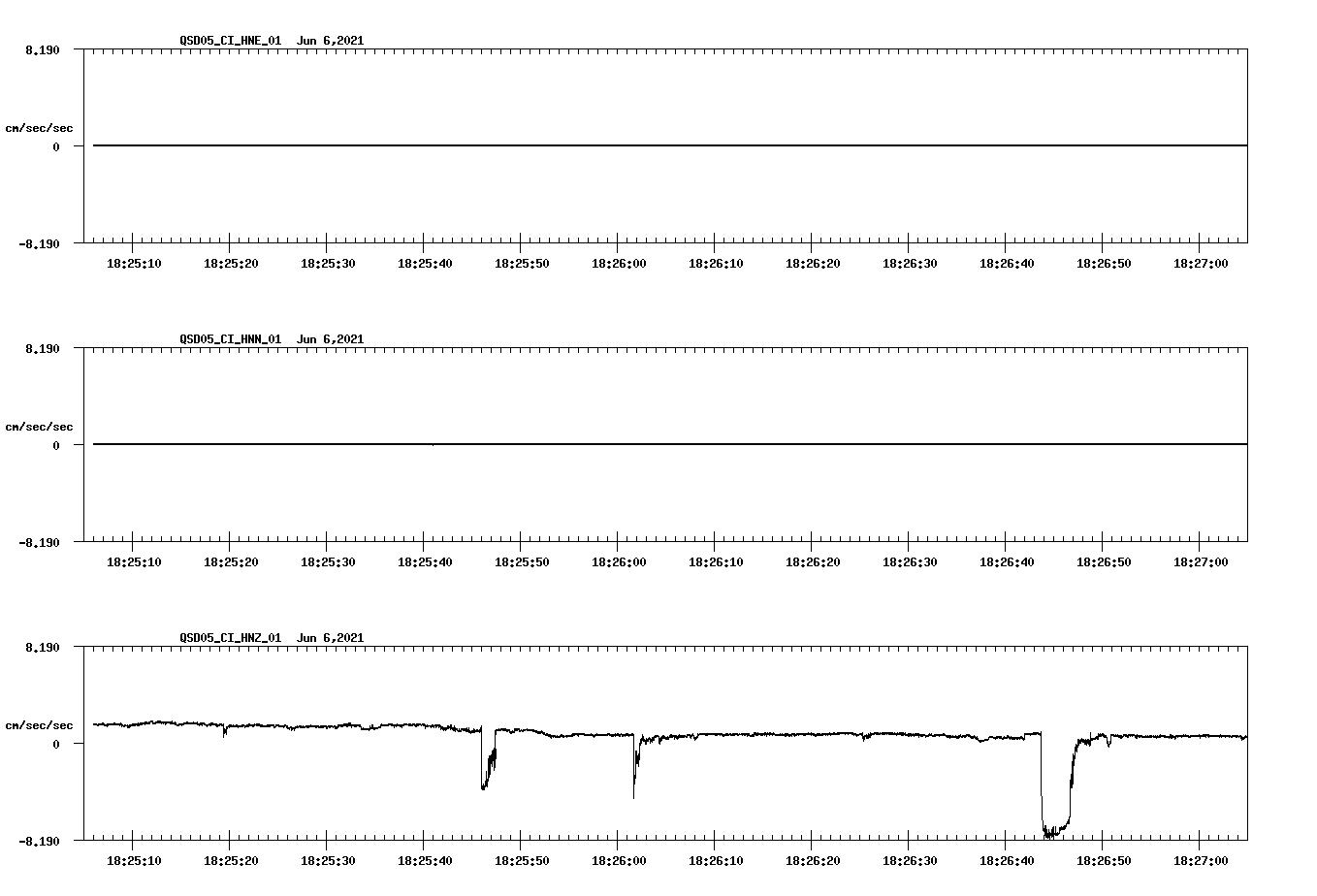This screenshot has width=1317, height=896.
Task: Click the 18:26:10 time label under HNN plot
Action: (x=716, y=561)
